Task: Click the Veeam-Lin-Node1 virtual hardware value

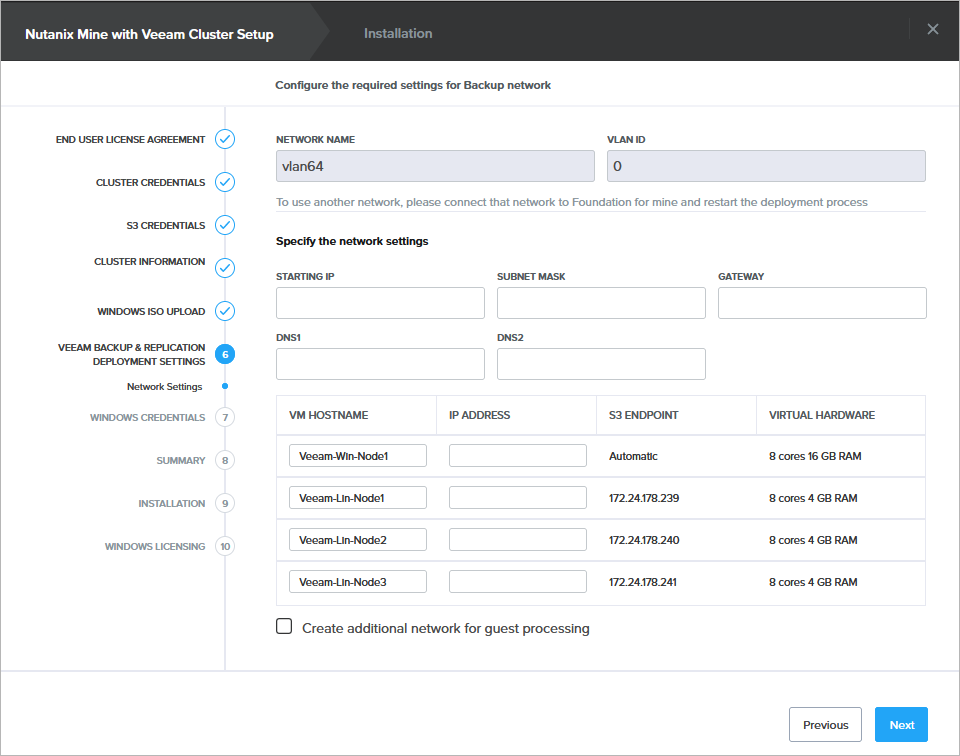Action: point(813,498)
